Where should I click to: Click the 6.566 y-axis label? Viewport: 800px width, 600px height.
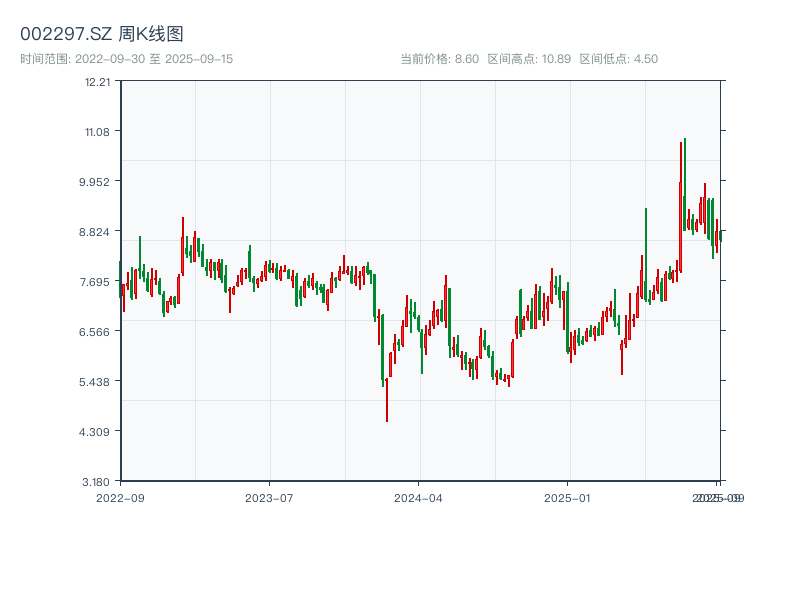[97, 331]
